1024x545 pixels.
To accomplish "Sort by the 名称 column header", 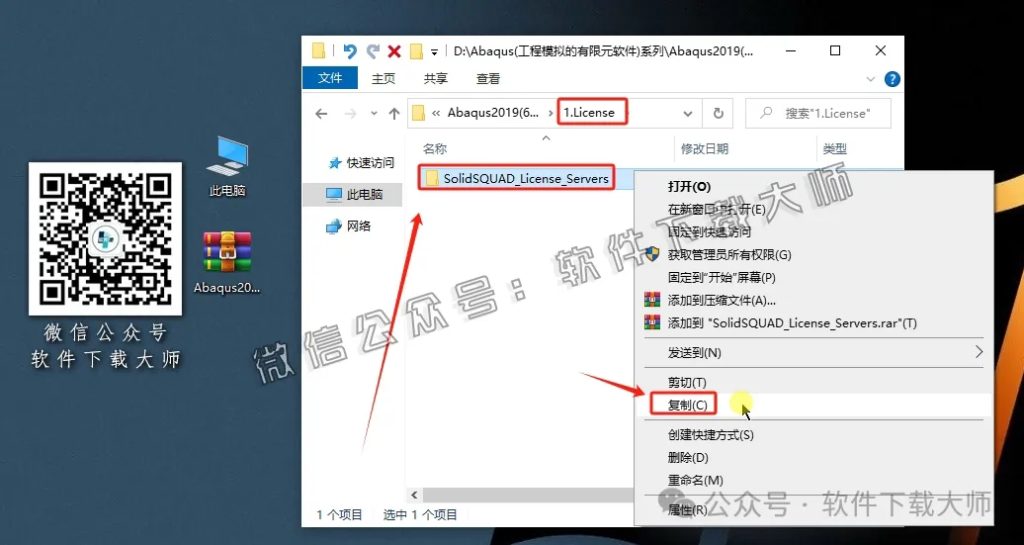I will [434, 149].
